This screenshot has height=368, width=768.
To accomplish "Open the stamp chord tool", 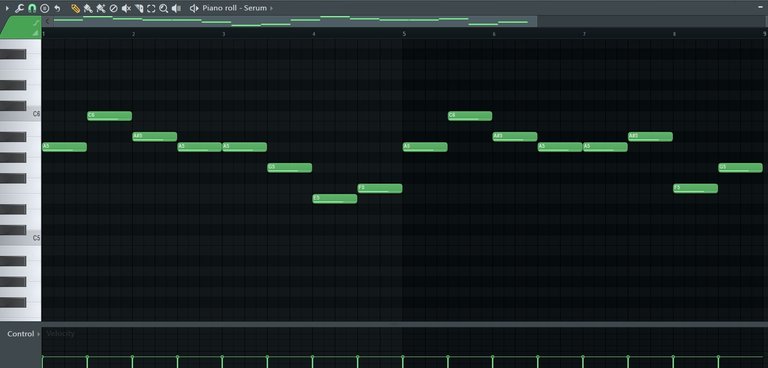I will pyautogui.click(x=45, y=8).
